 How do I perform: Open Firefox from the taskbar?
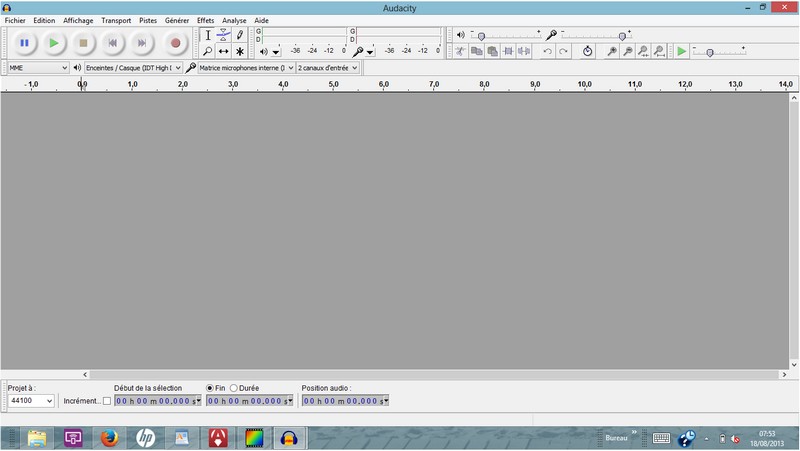109,437
